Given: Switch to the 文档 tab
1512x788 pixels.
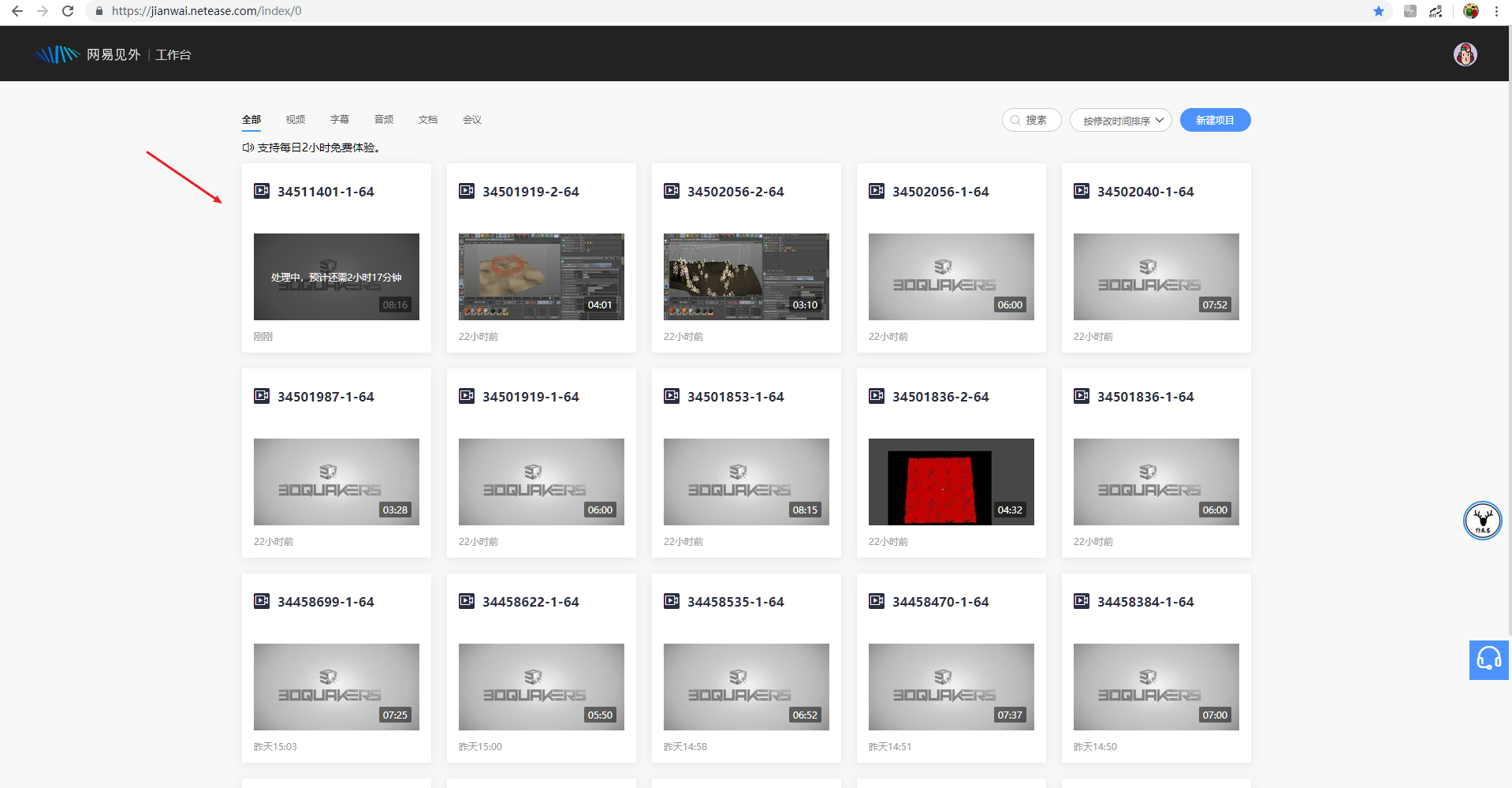Looking at the screenshot, I should (428, 120).
